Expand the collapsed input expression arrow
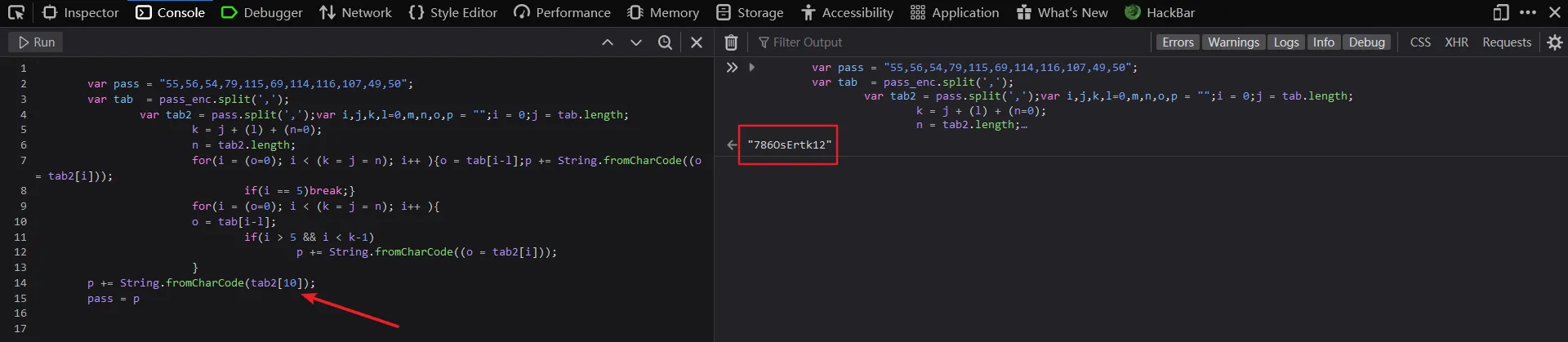 (x=751, y=67)
